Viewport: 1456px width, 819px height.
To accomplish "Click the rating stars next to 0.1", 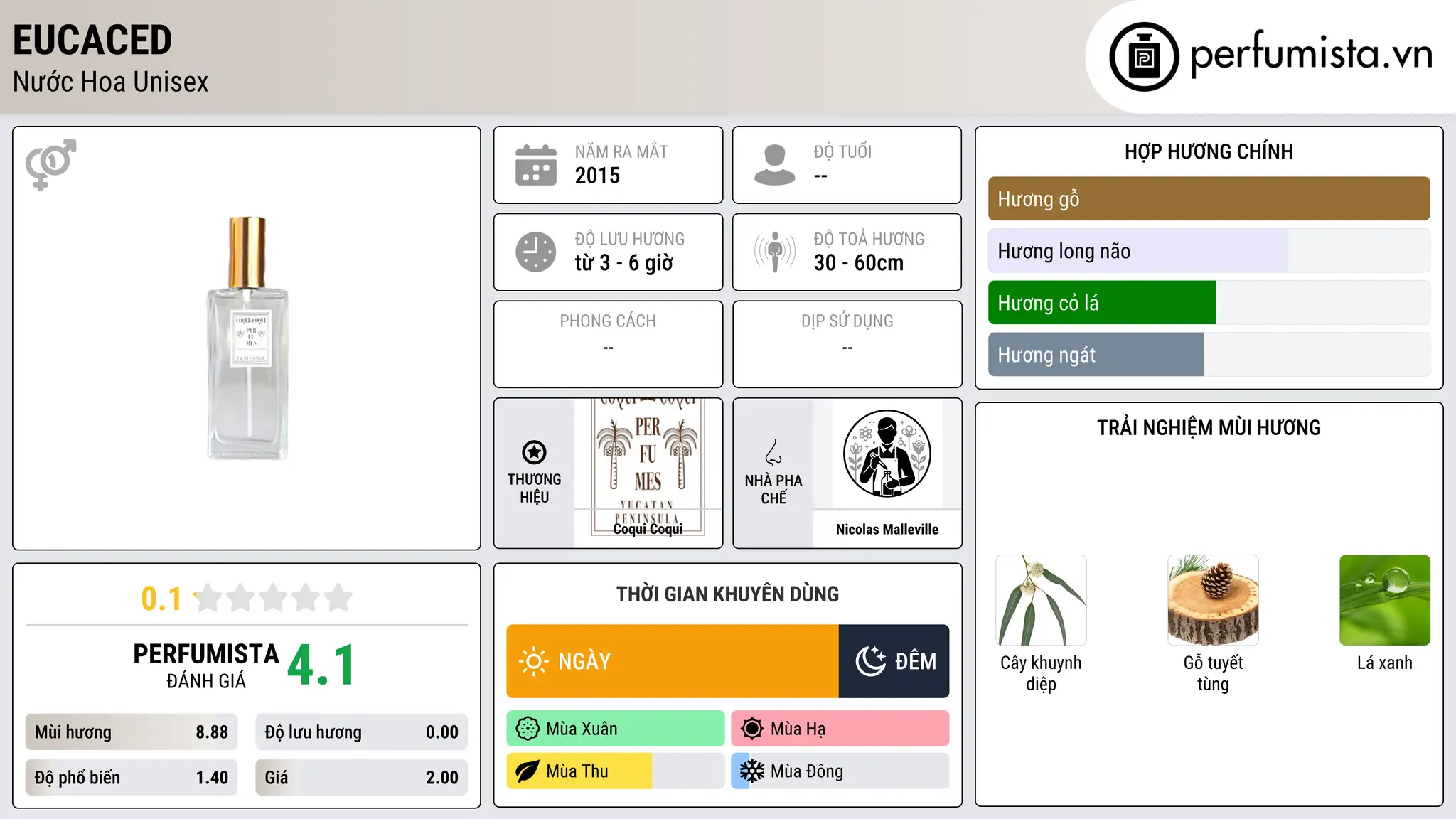I will point(273,598).
